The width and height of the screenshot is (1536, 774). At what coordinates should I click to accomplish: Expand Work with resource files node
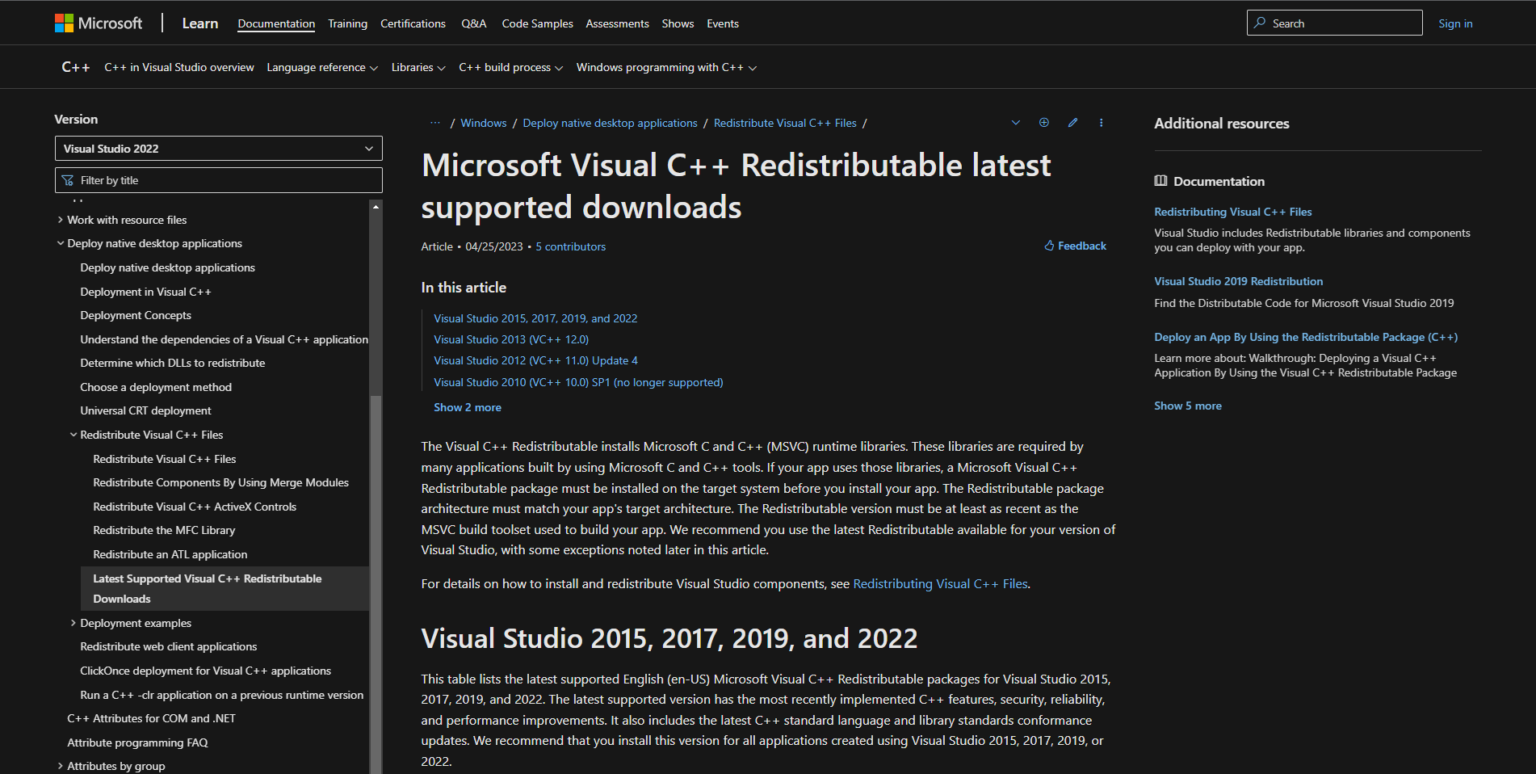[x=60, y=220]
